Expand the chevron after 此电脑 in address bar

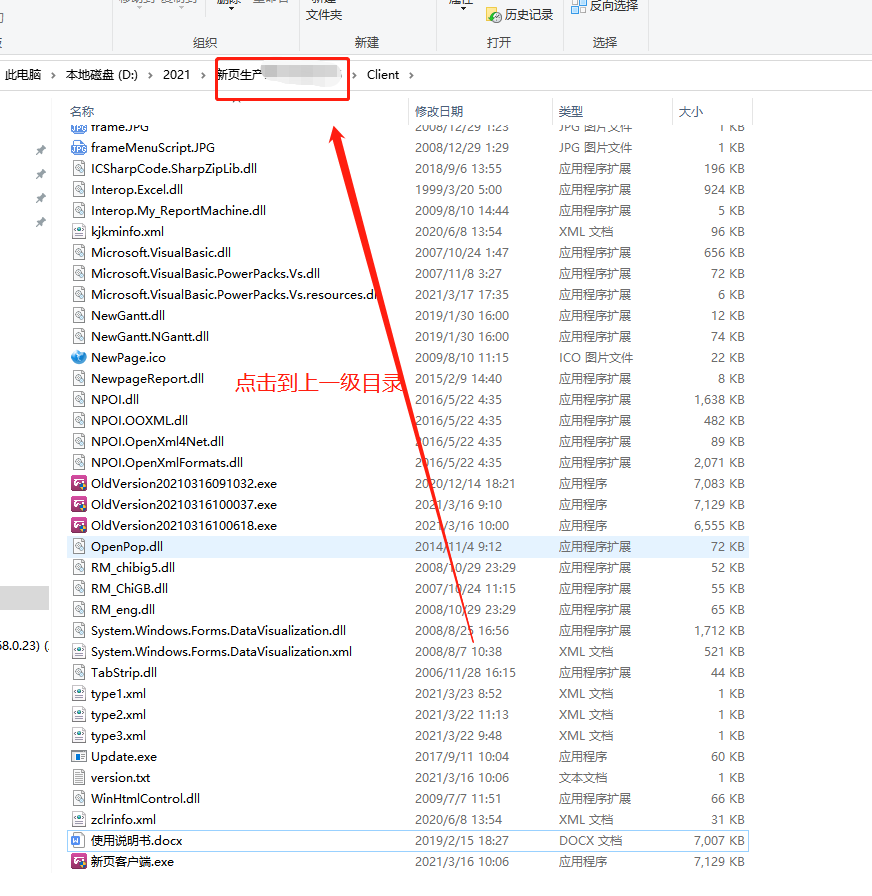pos(53,75)
